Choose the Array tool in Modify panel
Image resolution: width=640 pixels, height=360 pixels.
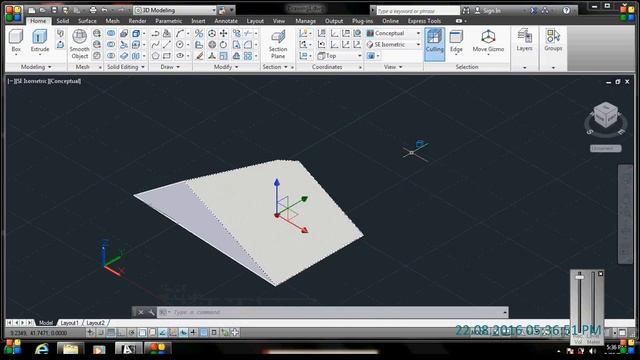tap(248, 55)
